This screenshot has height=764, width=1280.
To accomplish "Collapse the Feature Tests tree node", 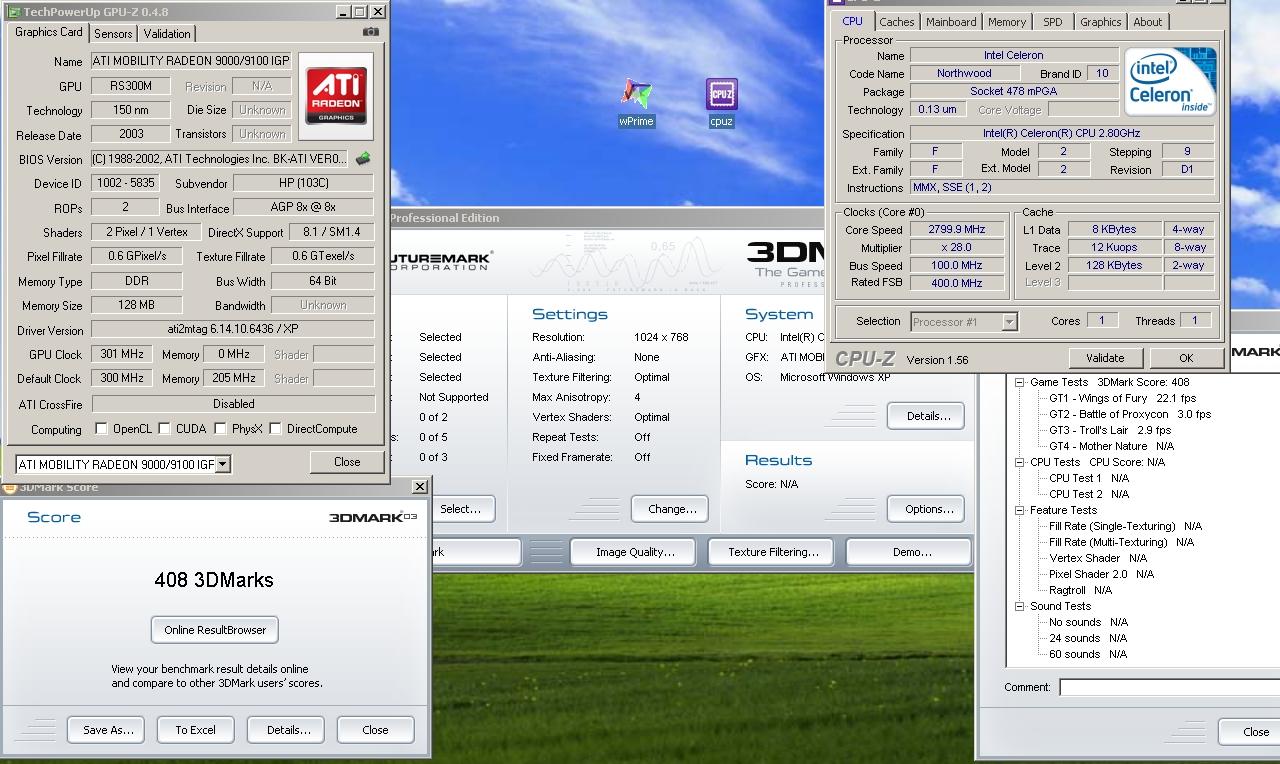I will (1020, 510).
